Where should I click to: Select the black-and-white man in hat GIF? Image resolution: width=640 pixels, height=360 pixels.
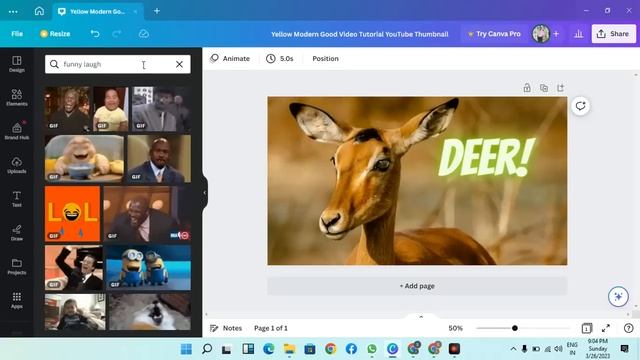(x=161, y=109)
